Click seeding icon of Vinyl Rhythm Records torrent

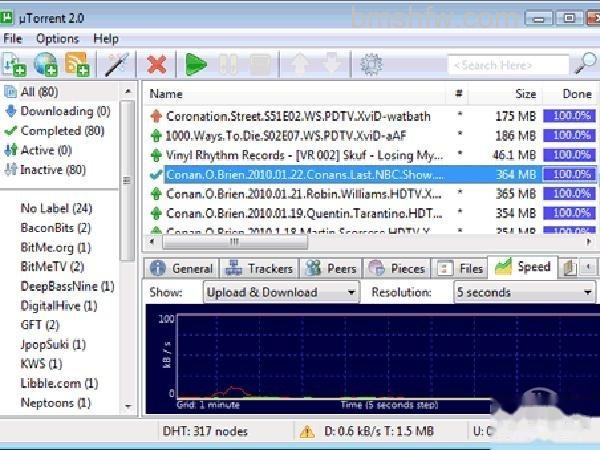(x=156, y=155)
